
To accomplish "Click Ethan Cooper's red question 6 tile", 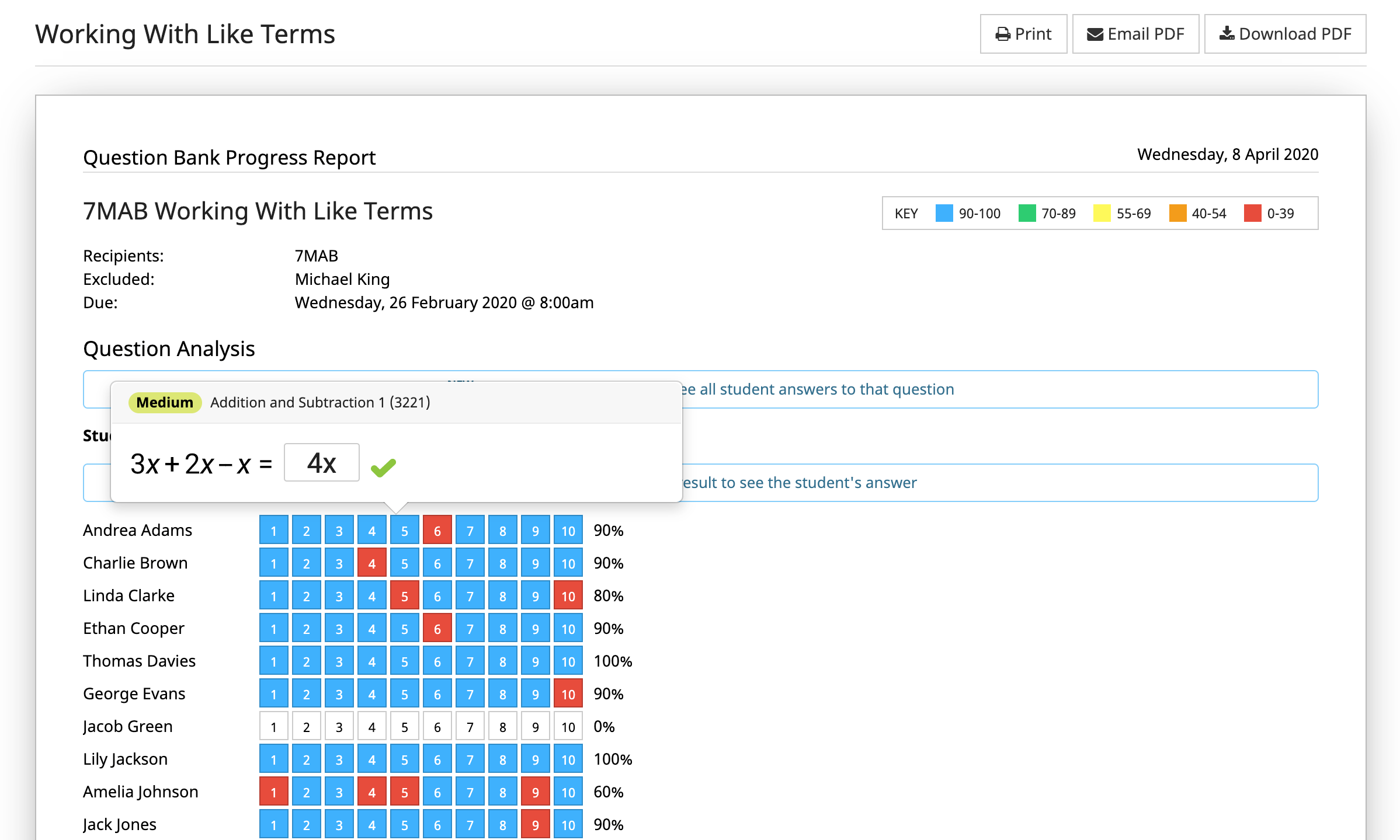I will pos(437,629).
